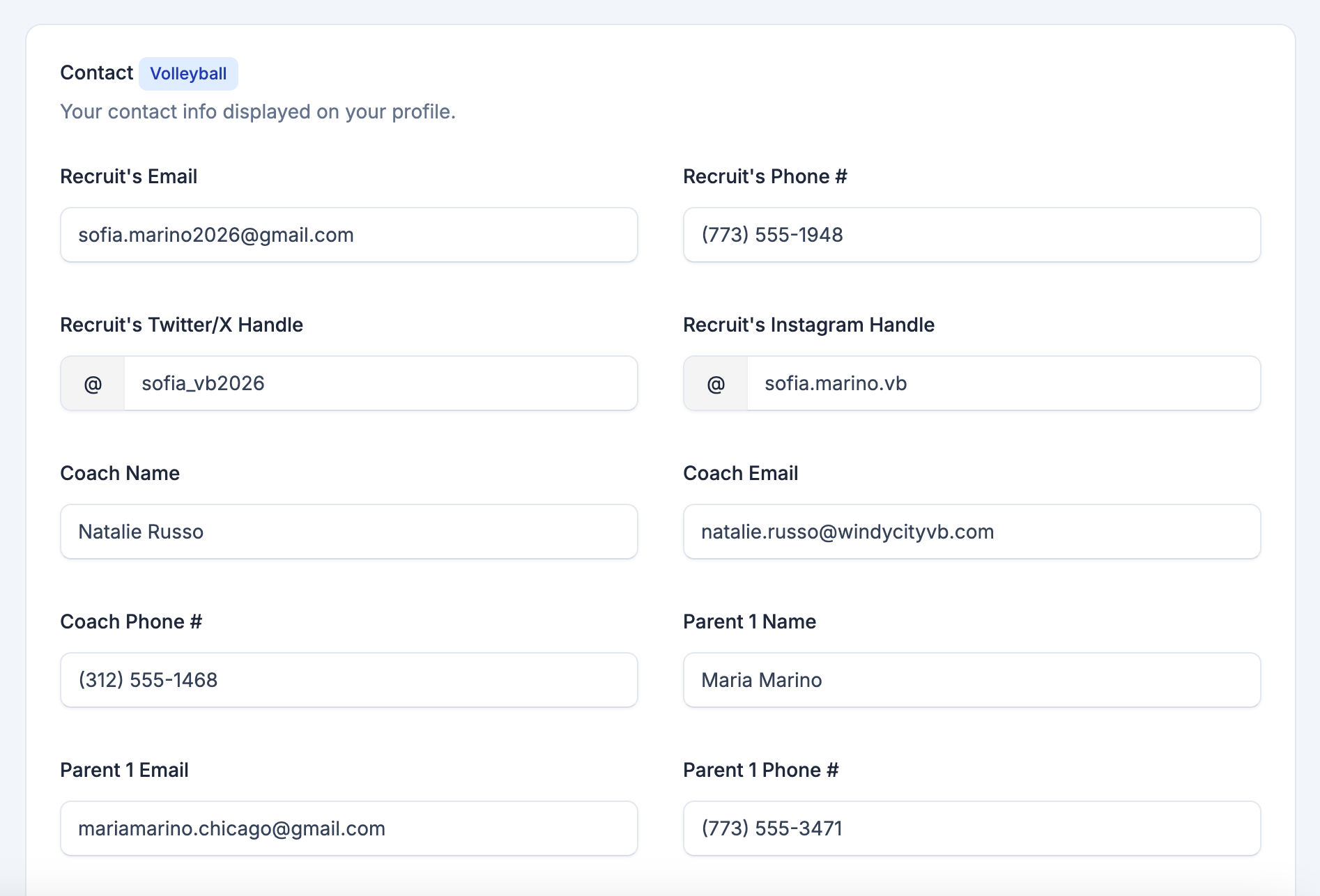
Task: Focus the Coach Phone # field
Action: coord(349,680)
